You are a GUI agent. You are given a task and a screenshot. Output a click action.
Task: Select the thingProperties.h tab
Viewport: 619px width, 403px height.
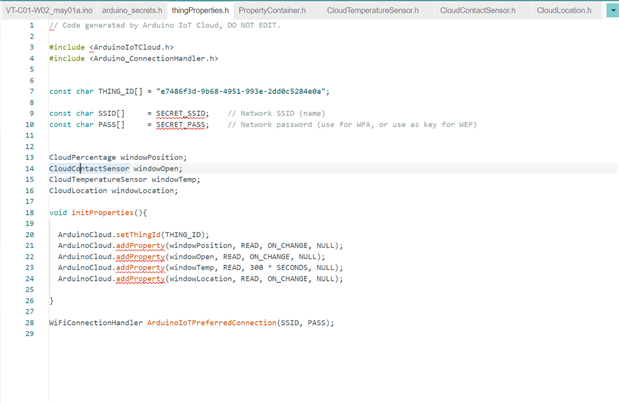[x=200, y=10]
